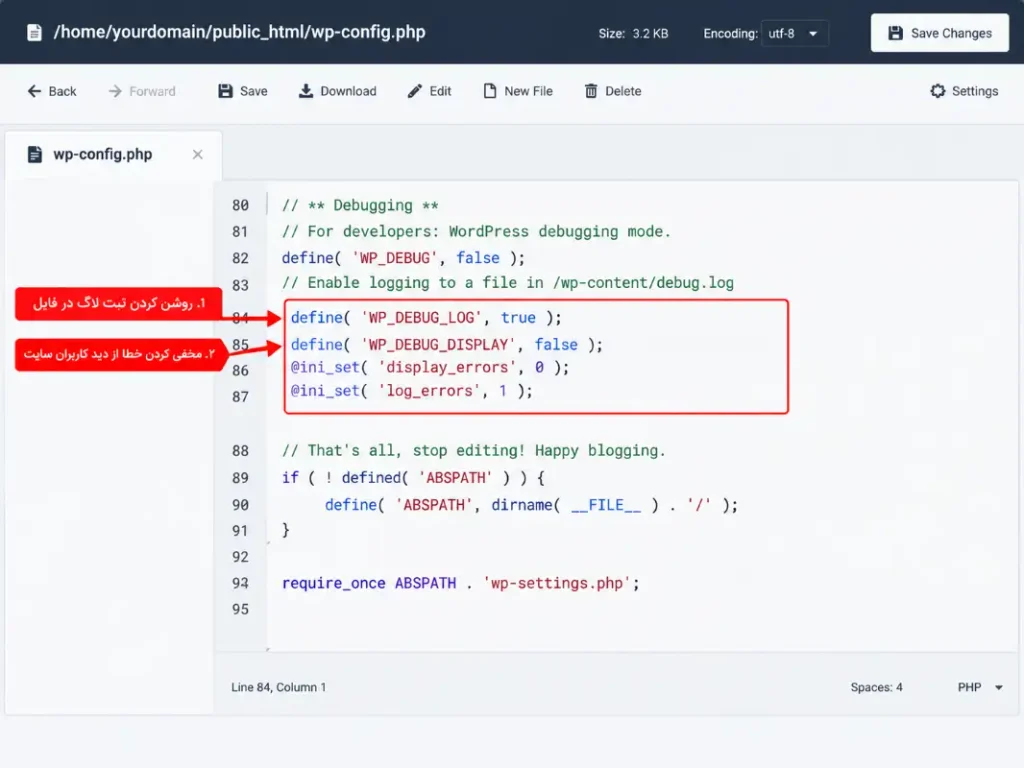
Task: Click the 'Enable logging to a file' comment
Action: [507, 283]
